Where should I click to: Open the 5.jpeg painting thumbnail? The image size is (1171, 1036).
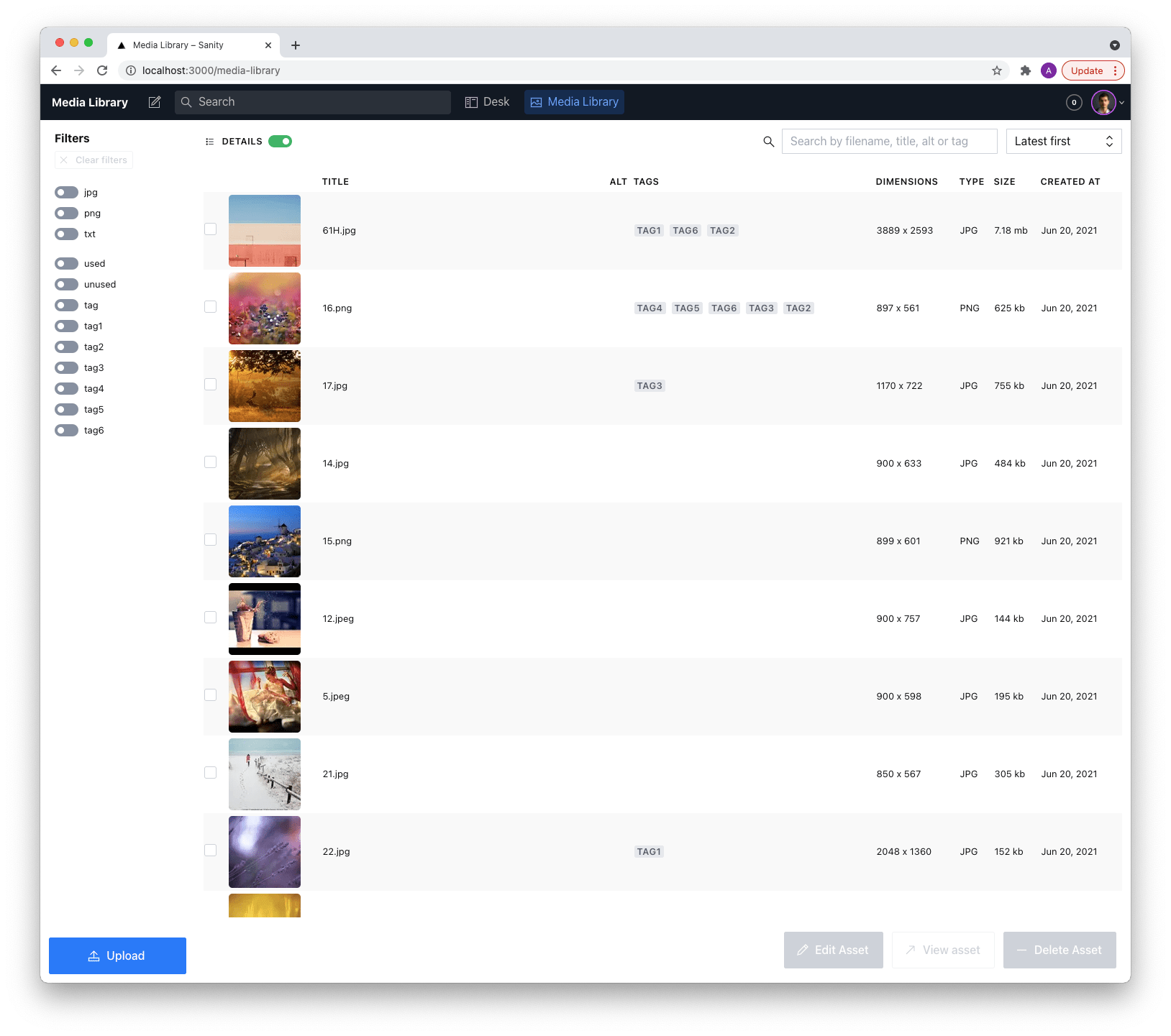[265, 697]
